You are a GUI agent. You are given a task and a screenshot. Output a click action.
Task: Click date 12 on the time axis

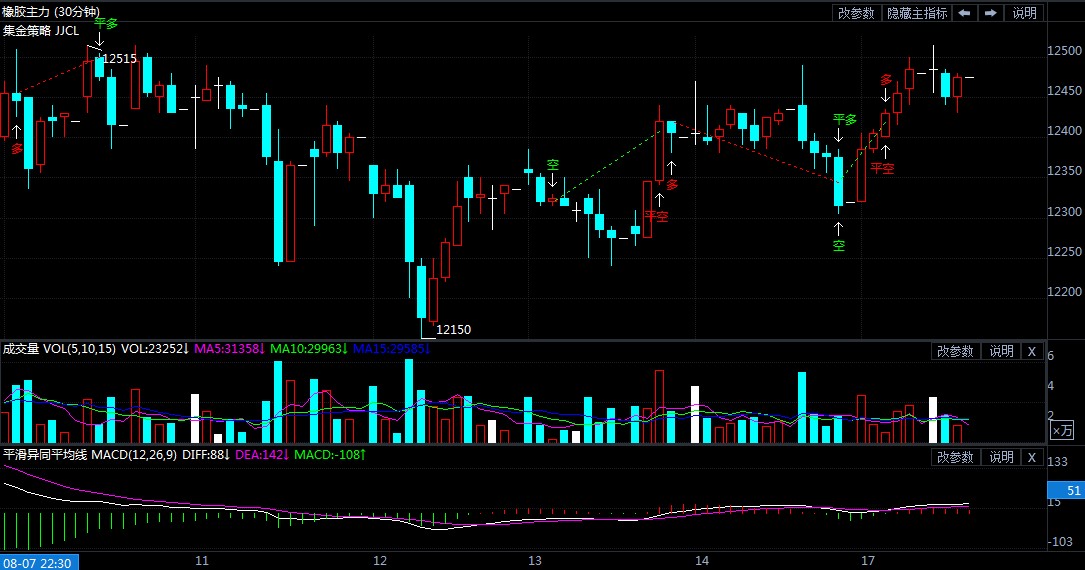(380, 561)
